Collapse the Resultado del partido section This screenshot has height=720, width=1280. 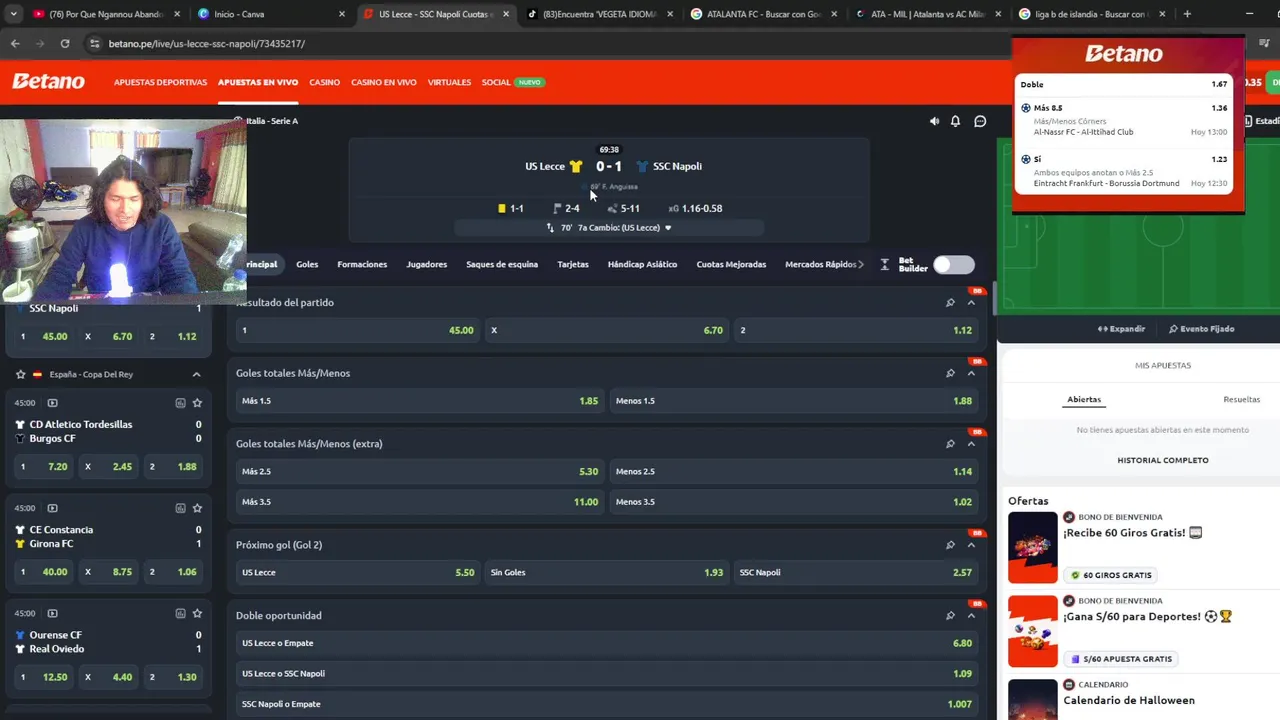(x=971, y=302)
